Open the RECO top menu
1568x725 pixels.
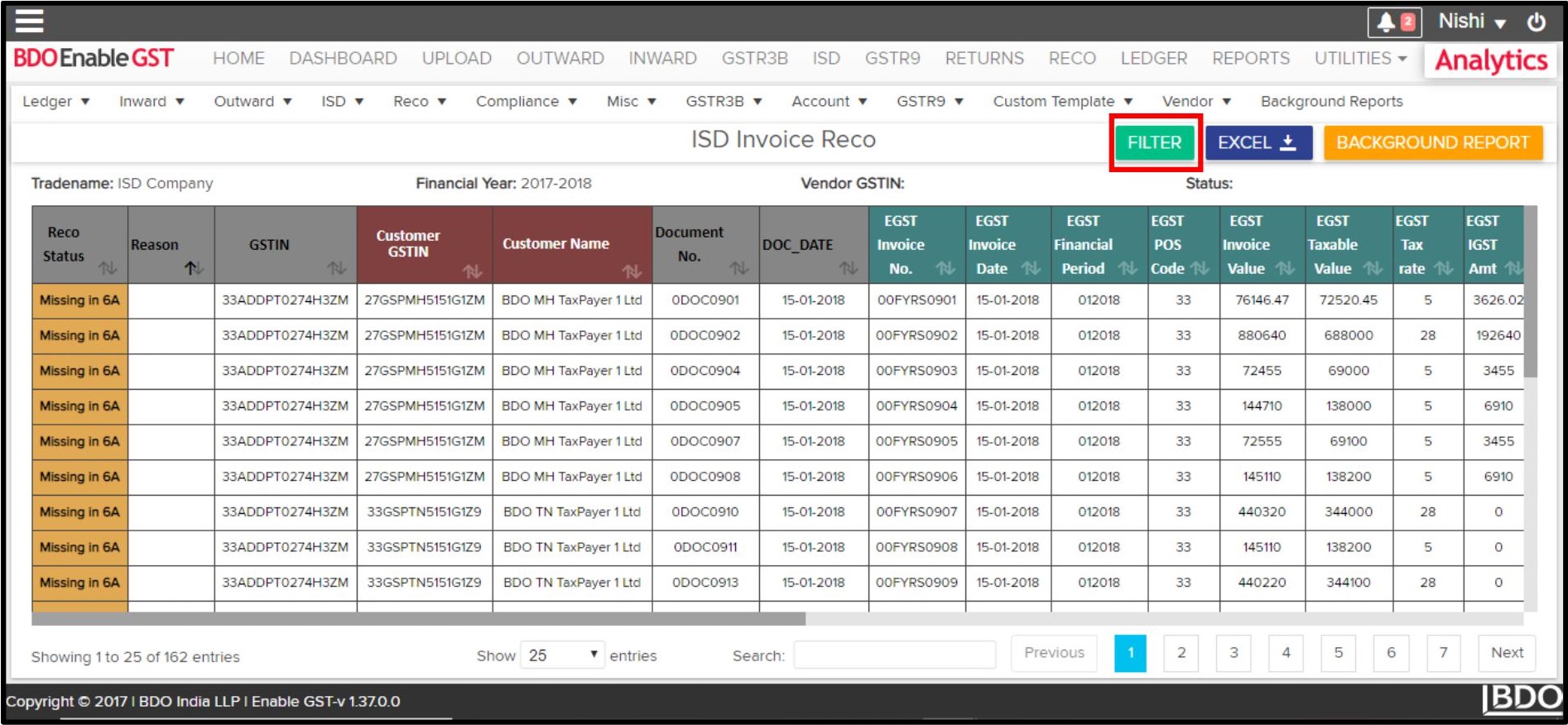1072,58
